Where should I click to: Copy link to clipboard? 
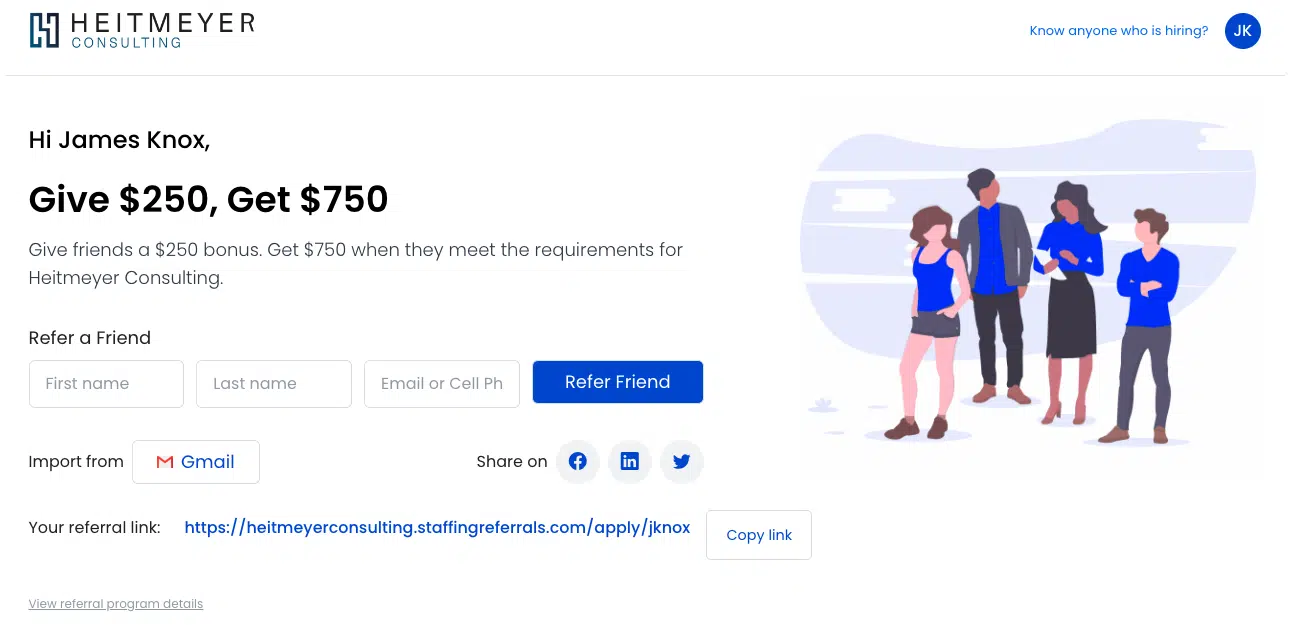(759, 535)
